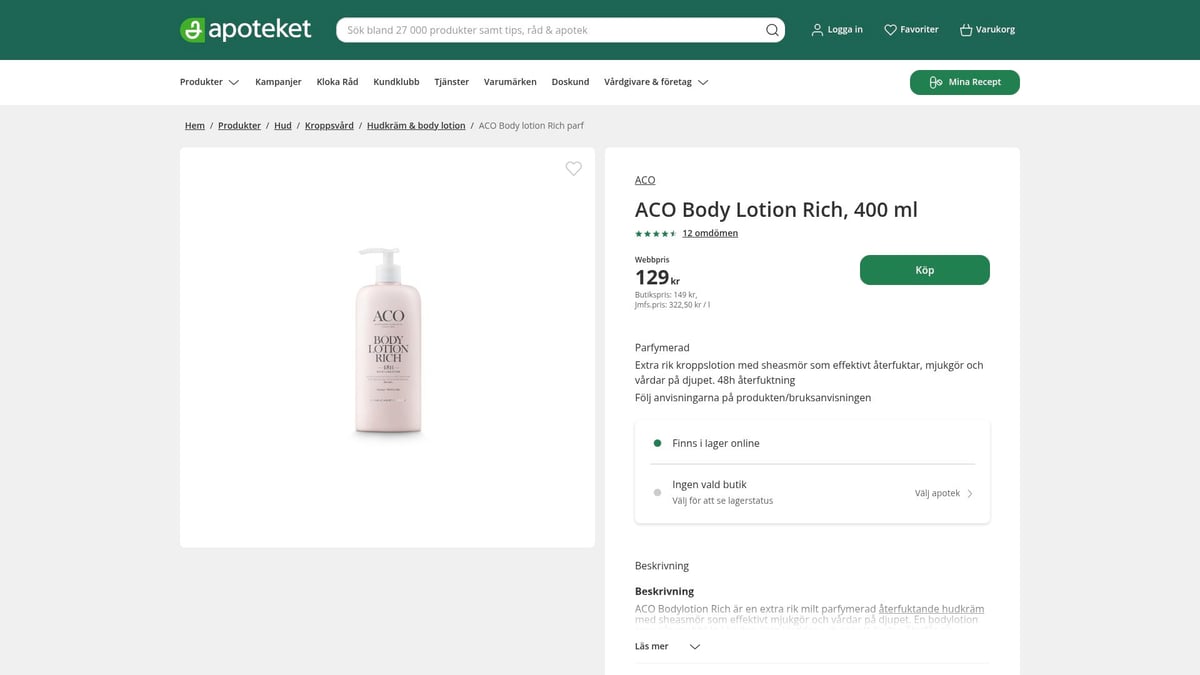The width and height of the screenshot is (1200, 675).
Task: Open the Varumärken menu item
Action: tap(510, 82)
